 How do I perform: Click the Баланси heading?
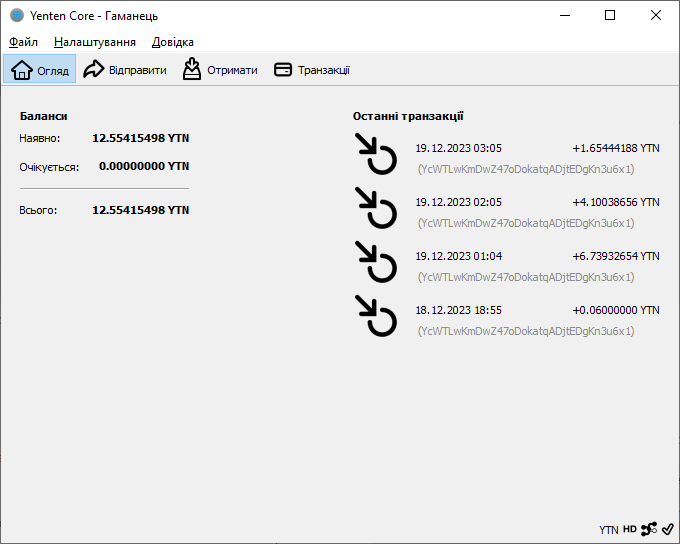tap(43, 116)
